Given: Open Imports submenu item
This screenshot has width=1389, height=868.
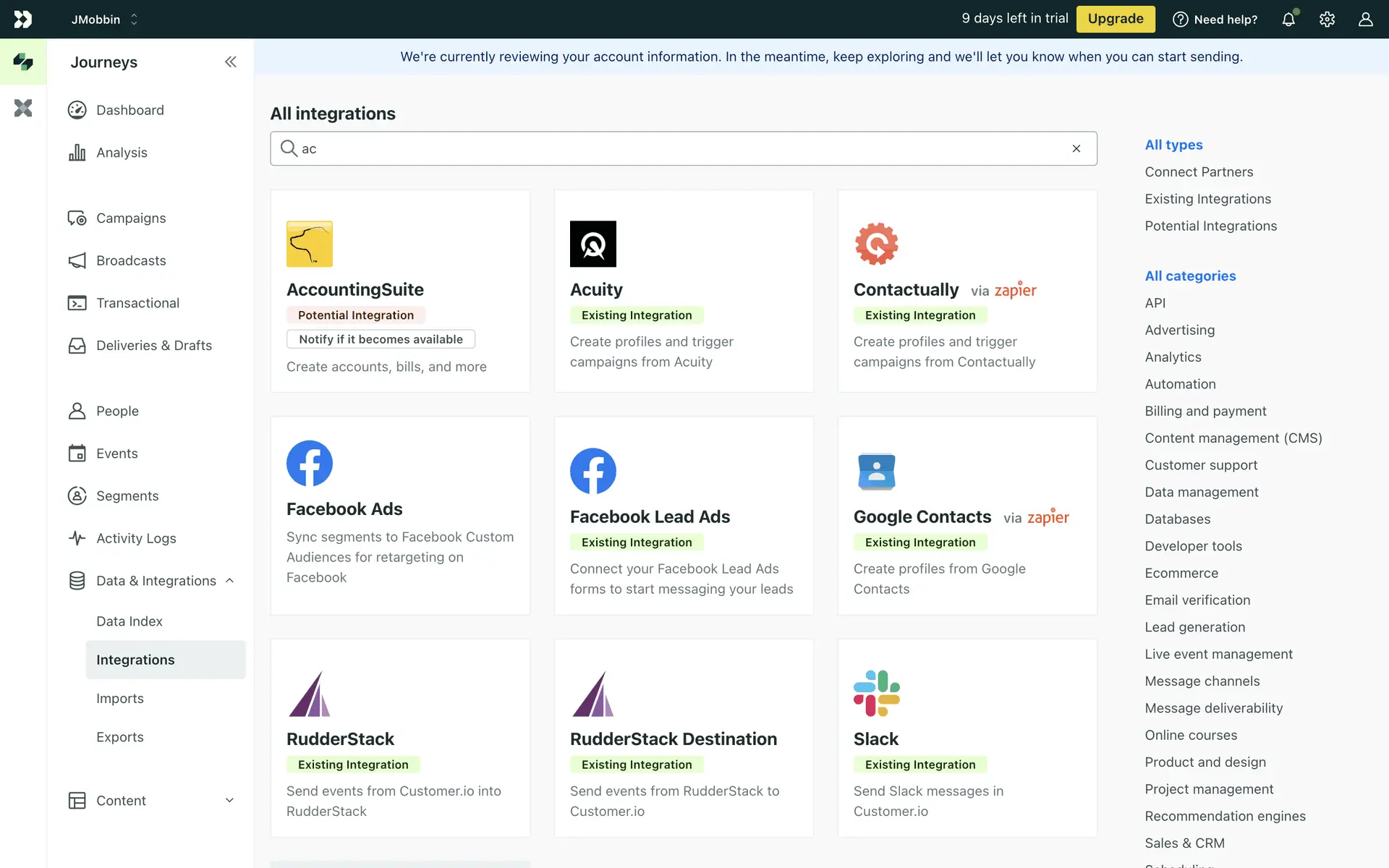Looking at the screenshot, I should (120, 699).
